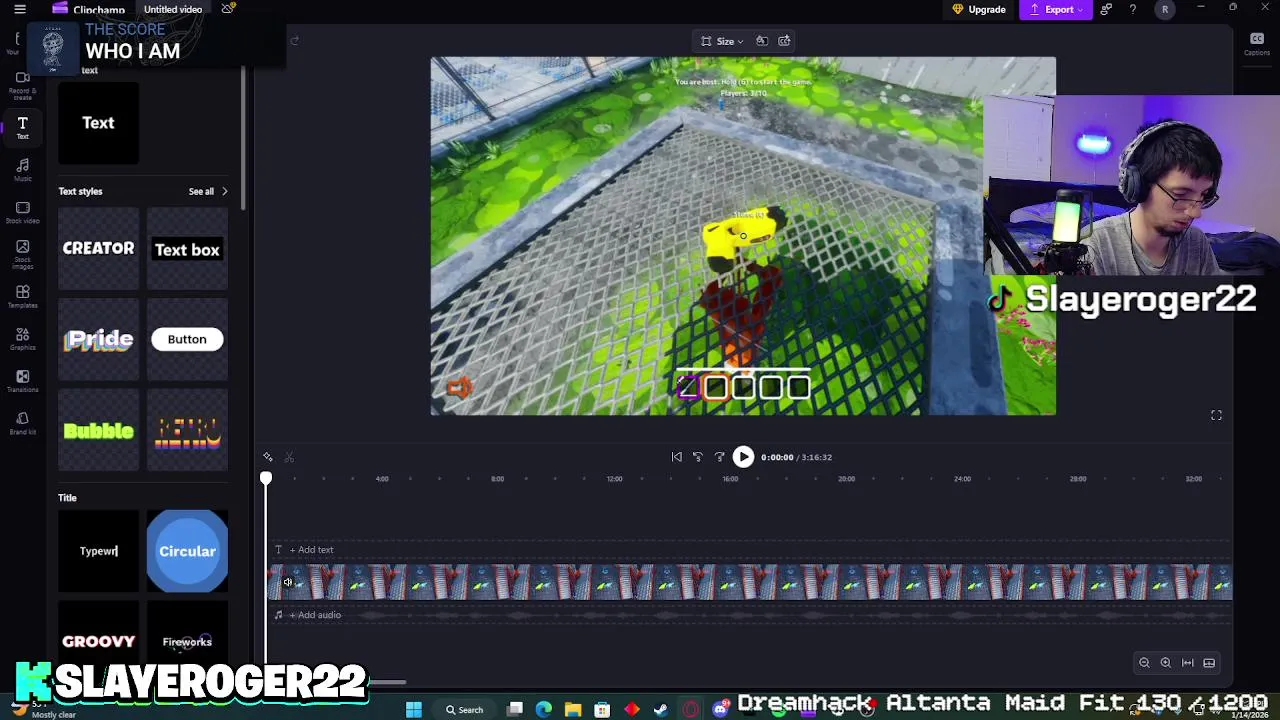This screenshot has width=1280, height=720.
Task: Fit timeline to screen
Action: [x=1188, y=663]
